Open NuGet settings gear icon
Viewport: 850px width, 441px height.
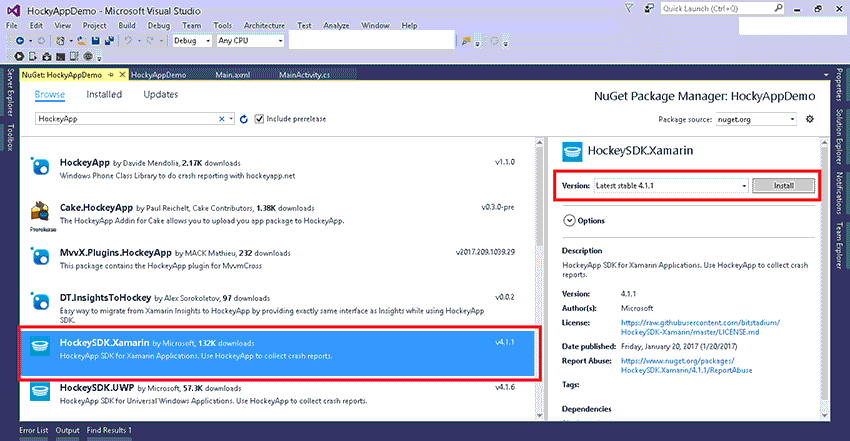click(x=810, y=119)
